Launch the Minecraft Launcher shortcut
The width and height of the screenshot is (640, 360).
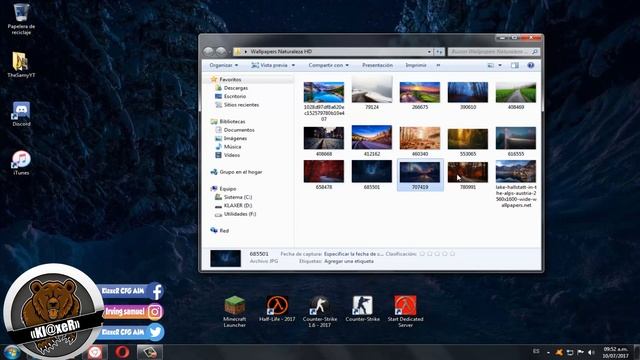coord(235,312)
